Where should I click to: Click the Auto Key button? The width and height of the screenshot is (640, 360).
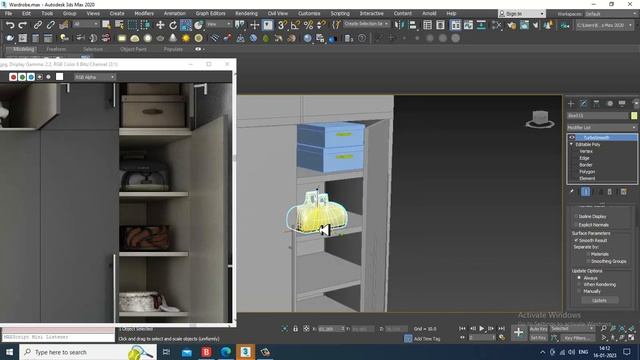pyautogui.click(x=538, y=329)
